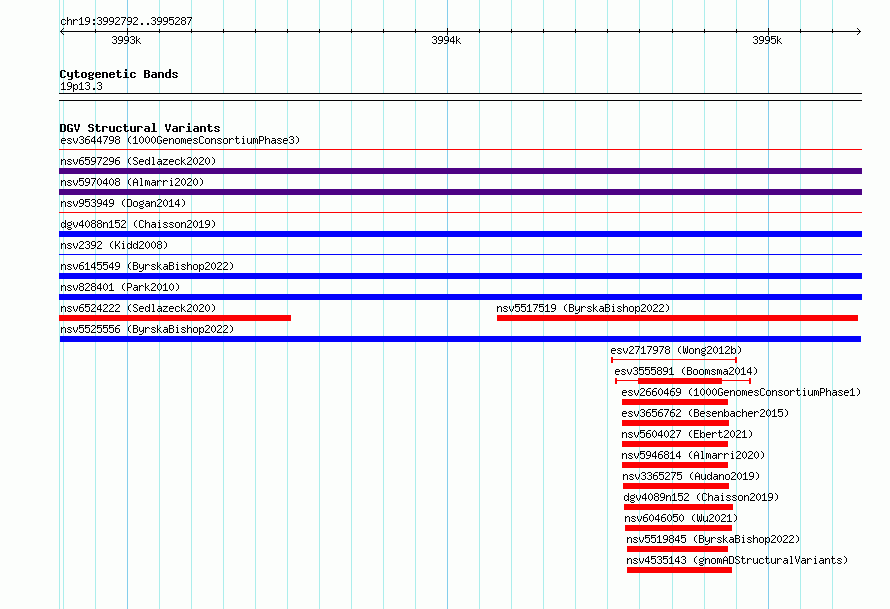Click the esv3644798 (1000GenomesConsortiumPhase3) variant label
Screen dimensions: 890x609
[x=180, y=140]
